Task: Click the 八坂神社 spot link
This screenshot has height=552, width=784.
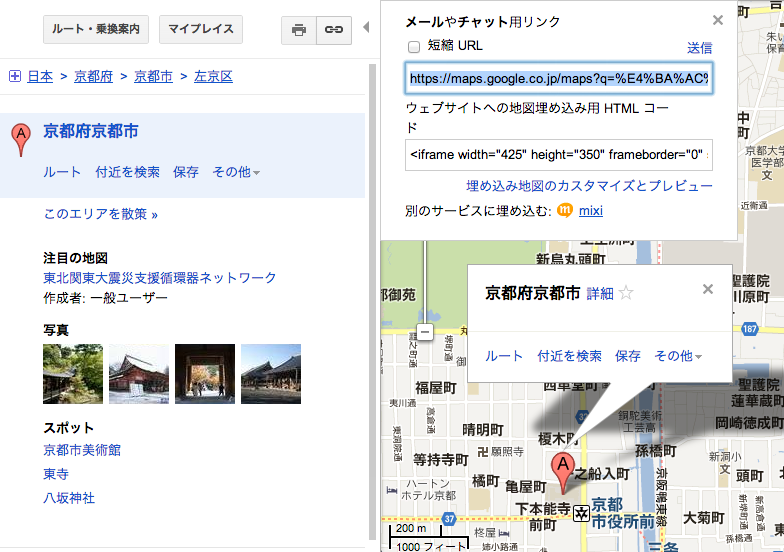Action: (69, 498)
